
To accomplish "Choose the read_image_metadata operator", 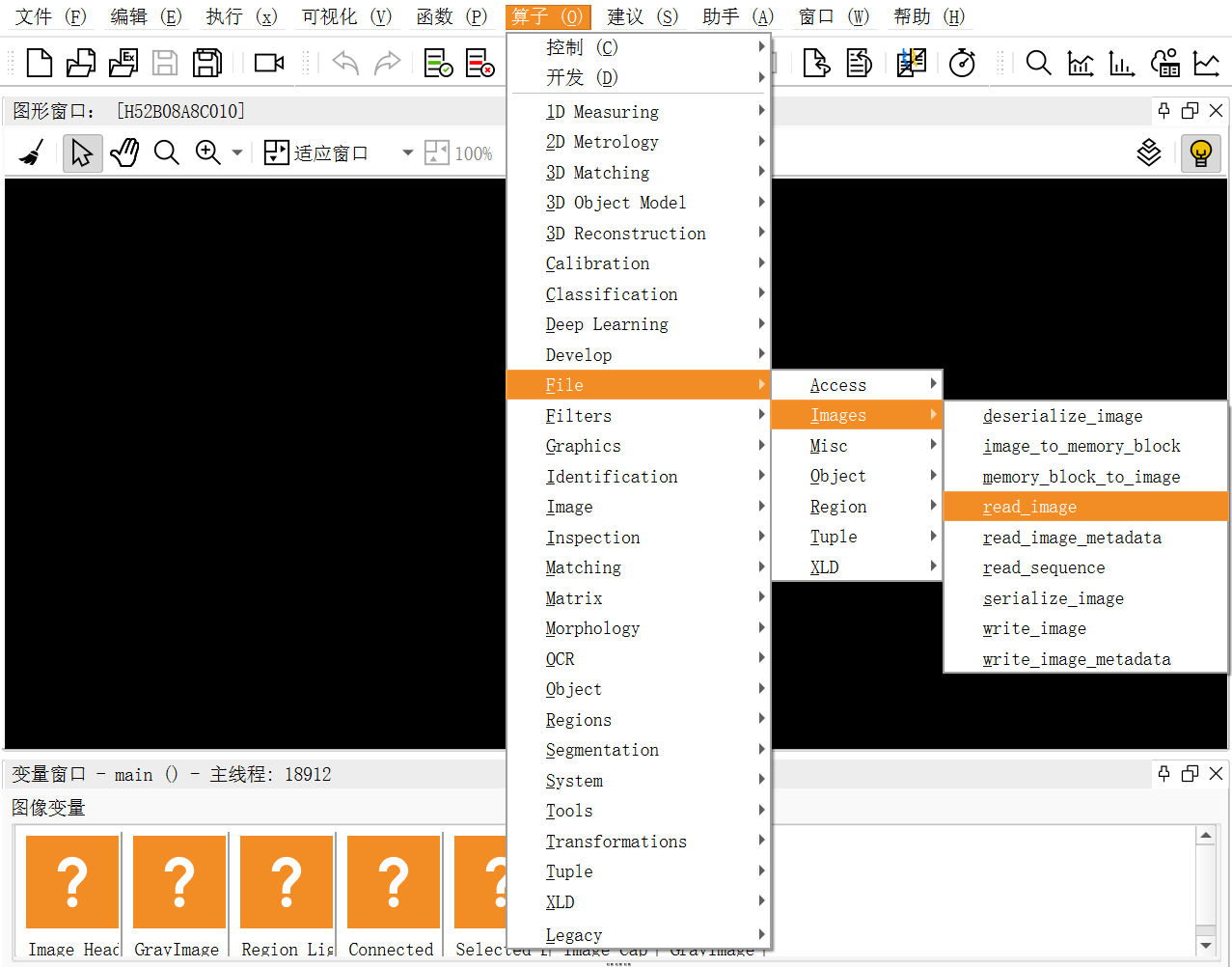I will 1085,538.
